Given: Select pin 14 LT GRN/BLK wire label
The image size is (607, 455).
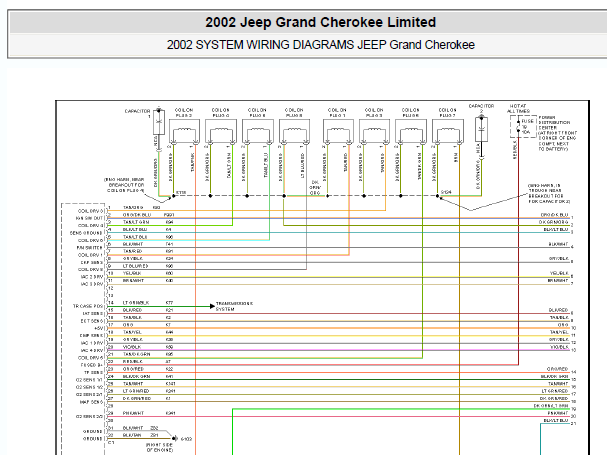Looking at the screenshot, I should tap(136, 302).
